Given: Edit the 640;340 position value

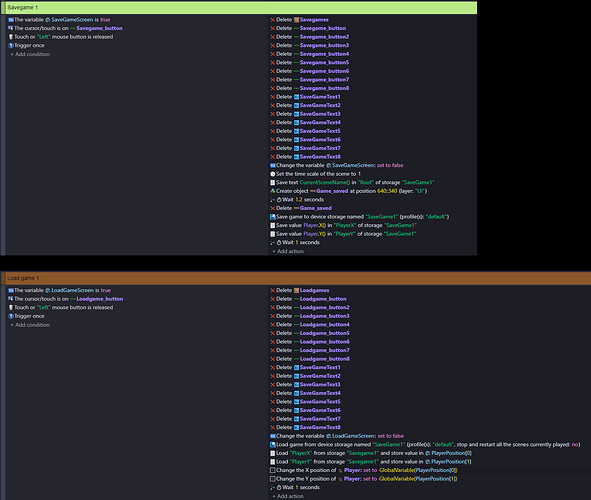Looking at the screenshot, I should (x=387, y=191).
